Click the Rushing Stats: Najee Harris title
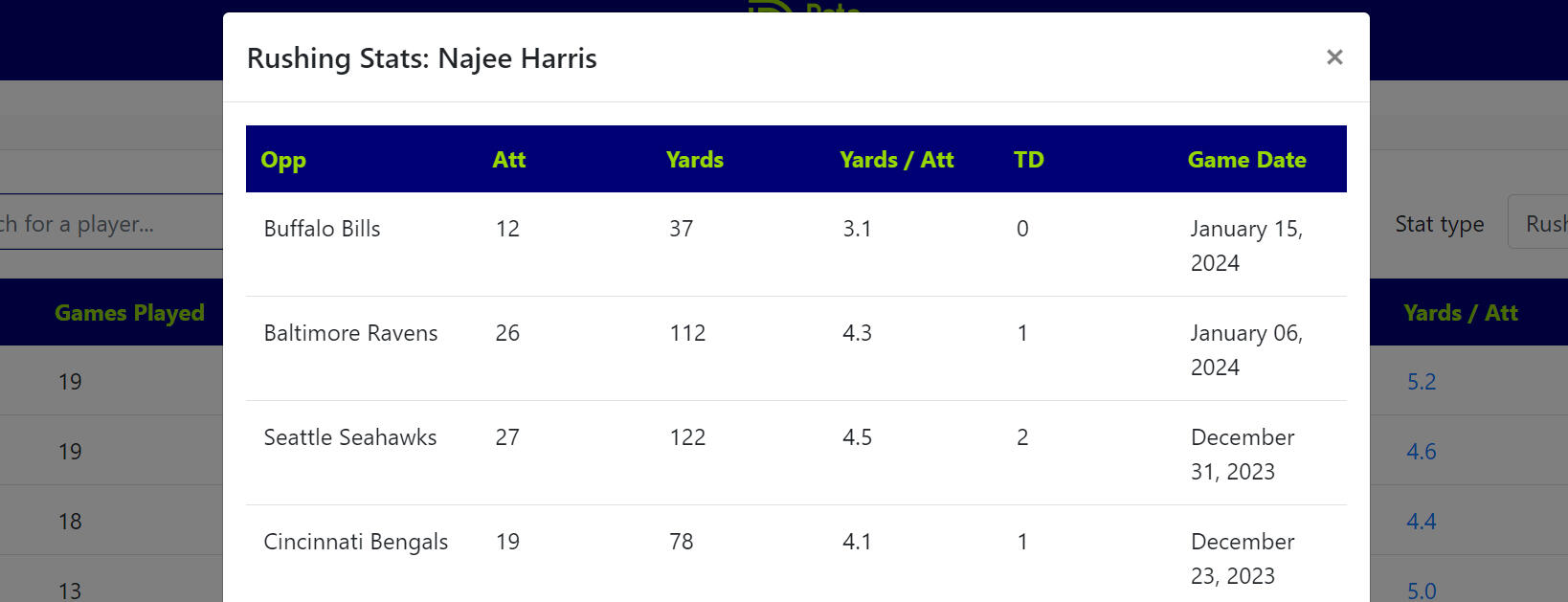This screenshot has width=1568, height=602. tap(422, 58)
